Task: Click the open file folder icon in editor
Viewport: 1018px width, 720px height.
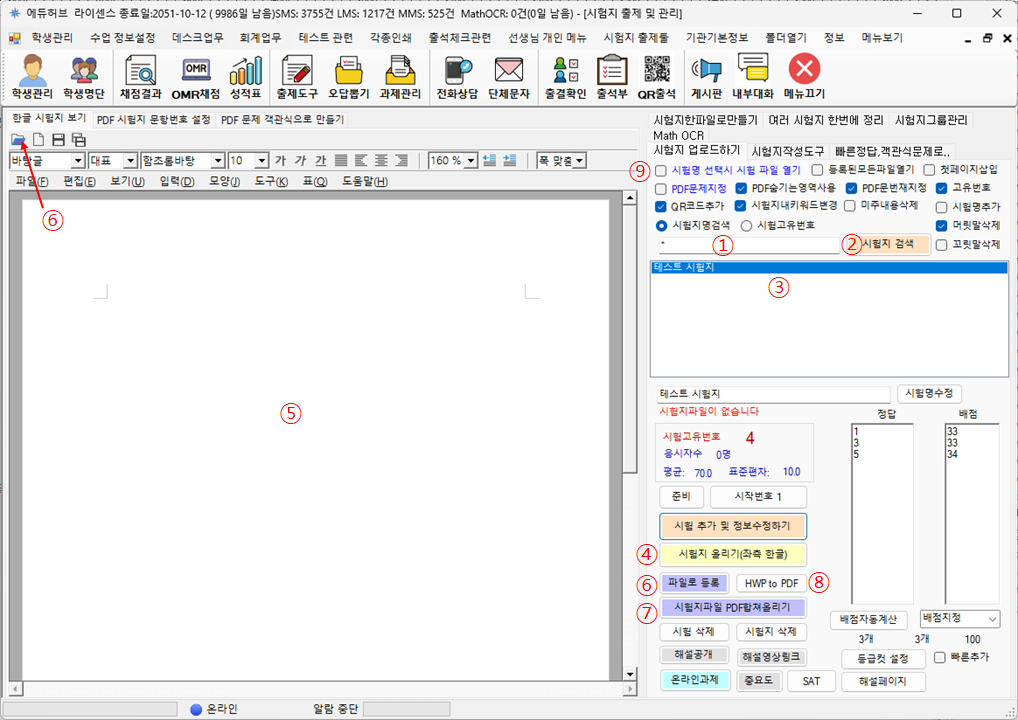Action: 18,139
